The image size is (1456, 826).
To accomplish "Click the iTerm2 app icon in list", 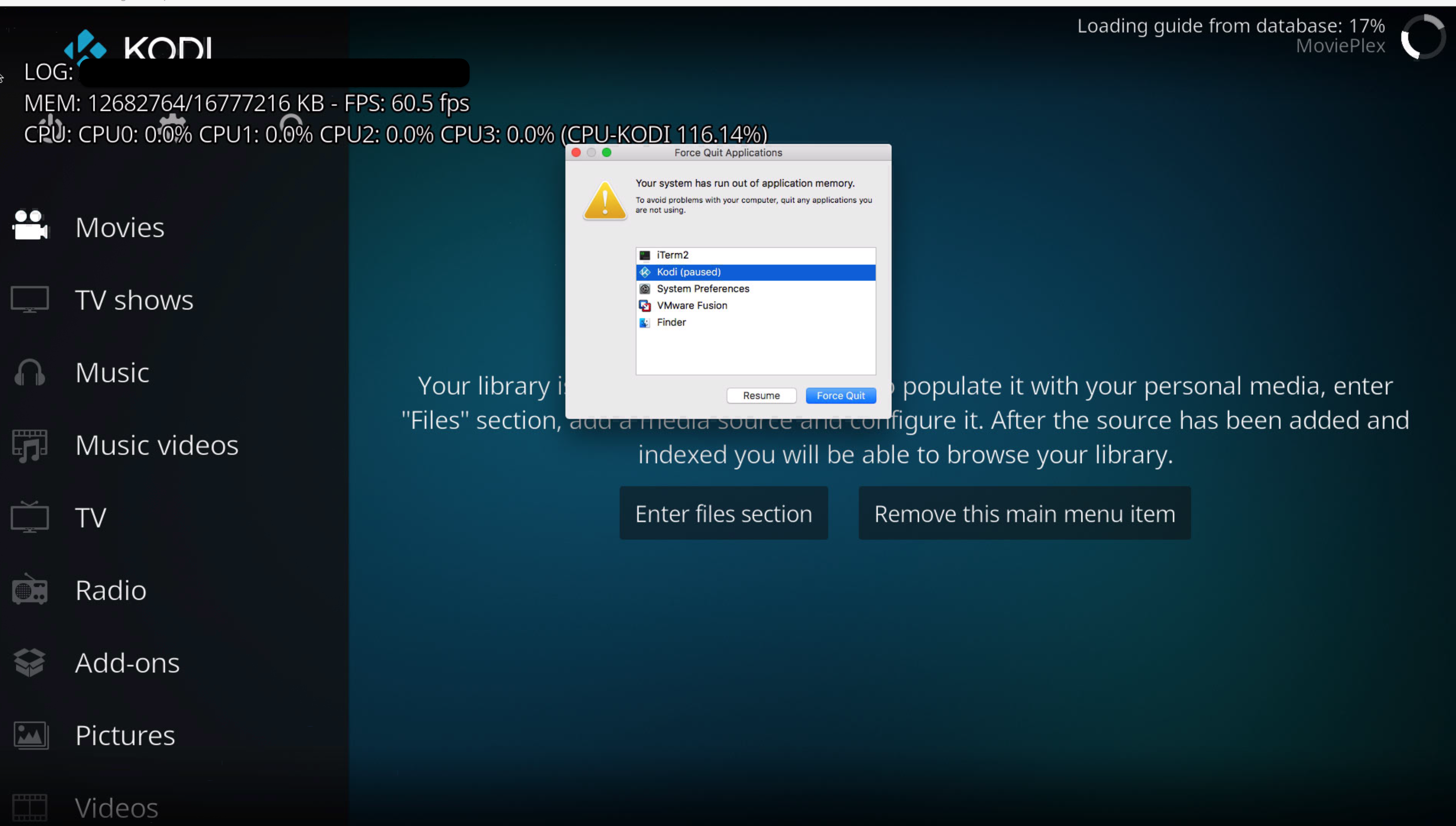I will (644, 255).
